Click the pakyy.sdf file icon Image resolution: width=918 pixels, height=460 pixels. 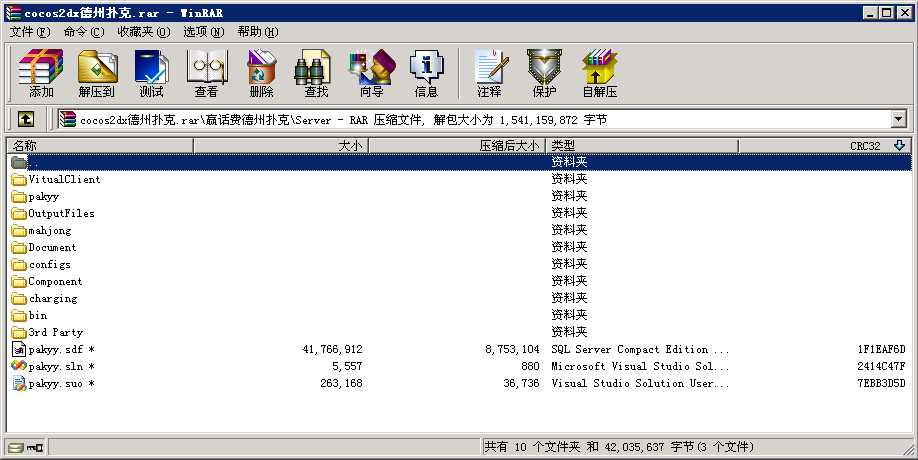click(x=19, y=349)
